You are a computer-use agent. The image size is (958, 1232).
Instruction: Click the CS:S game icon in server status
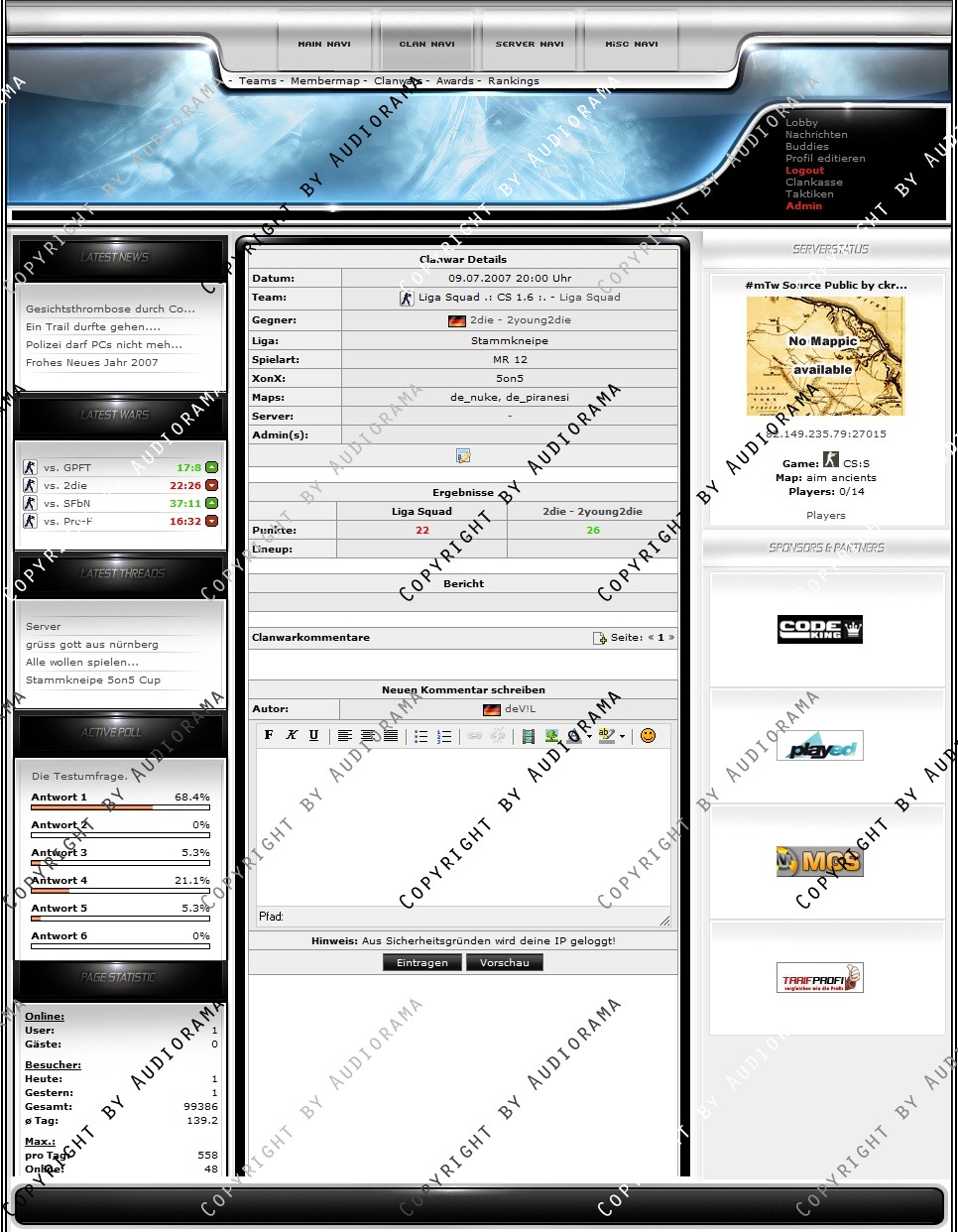point(831,460)
